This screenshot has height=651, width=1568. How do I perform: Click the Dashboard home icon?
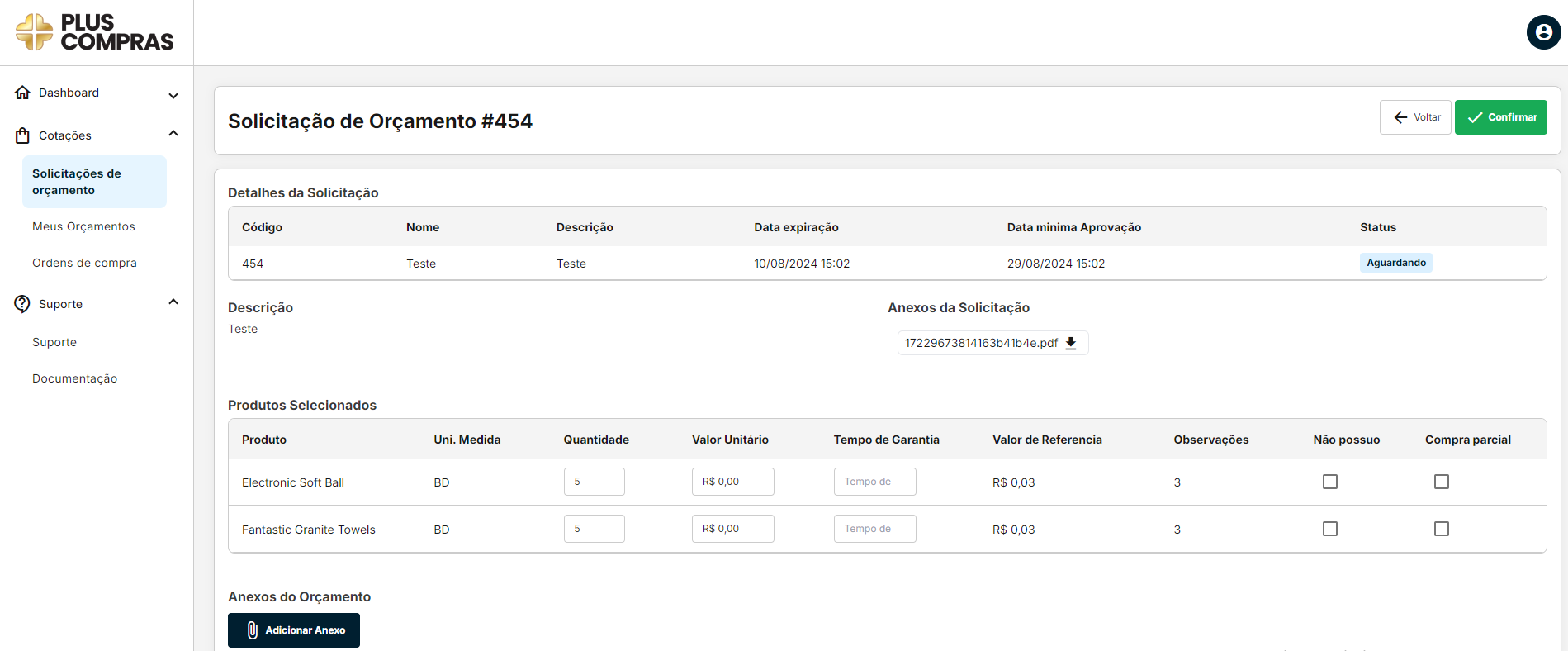[x=23, y=93]
